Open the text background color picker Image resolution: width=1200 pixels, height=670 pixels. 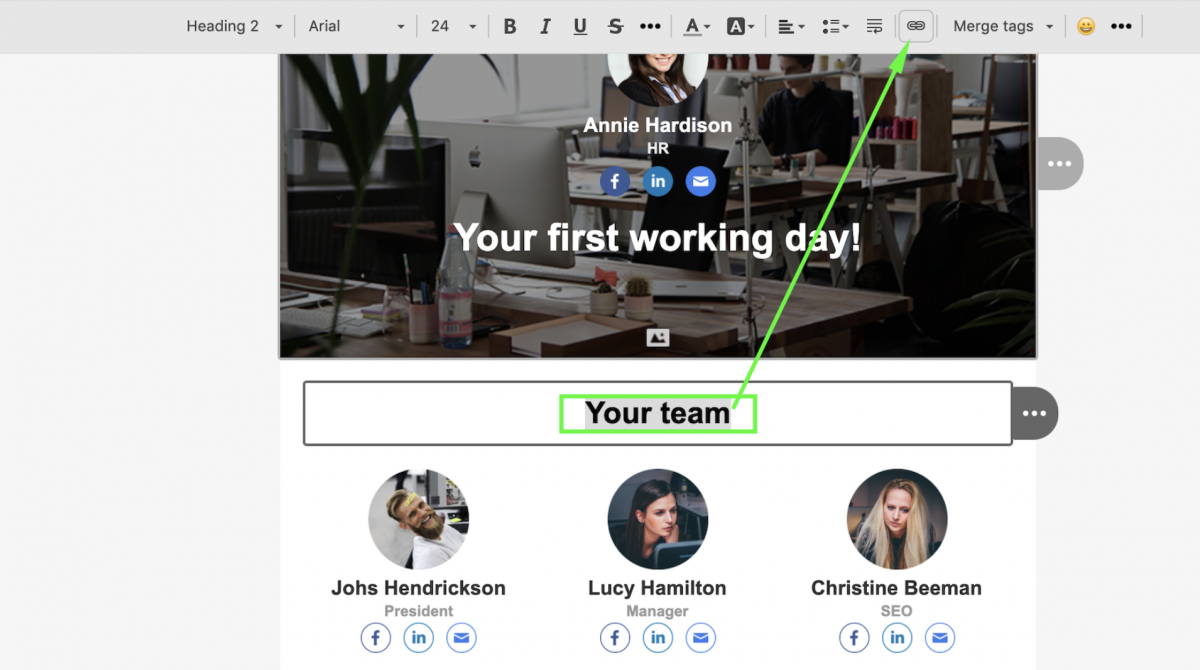[x=740, y=27]
